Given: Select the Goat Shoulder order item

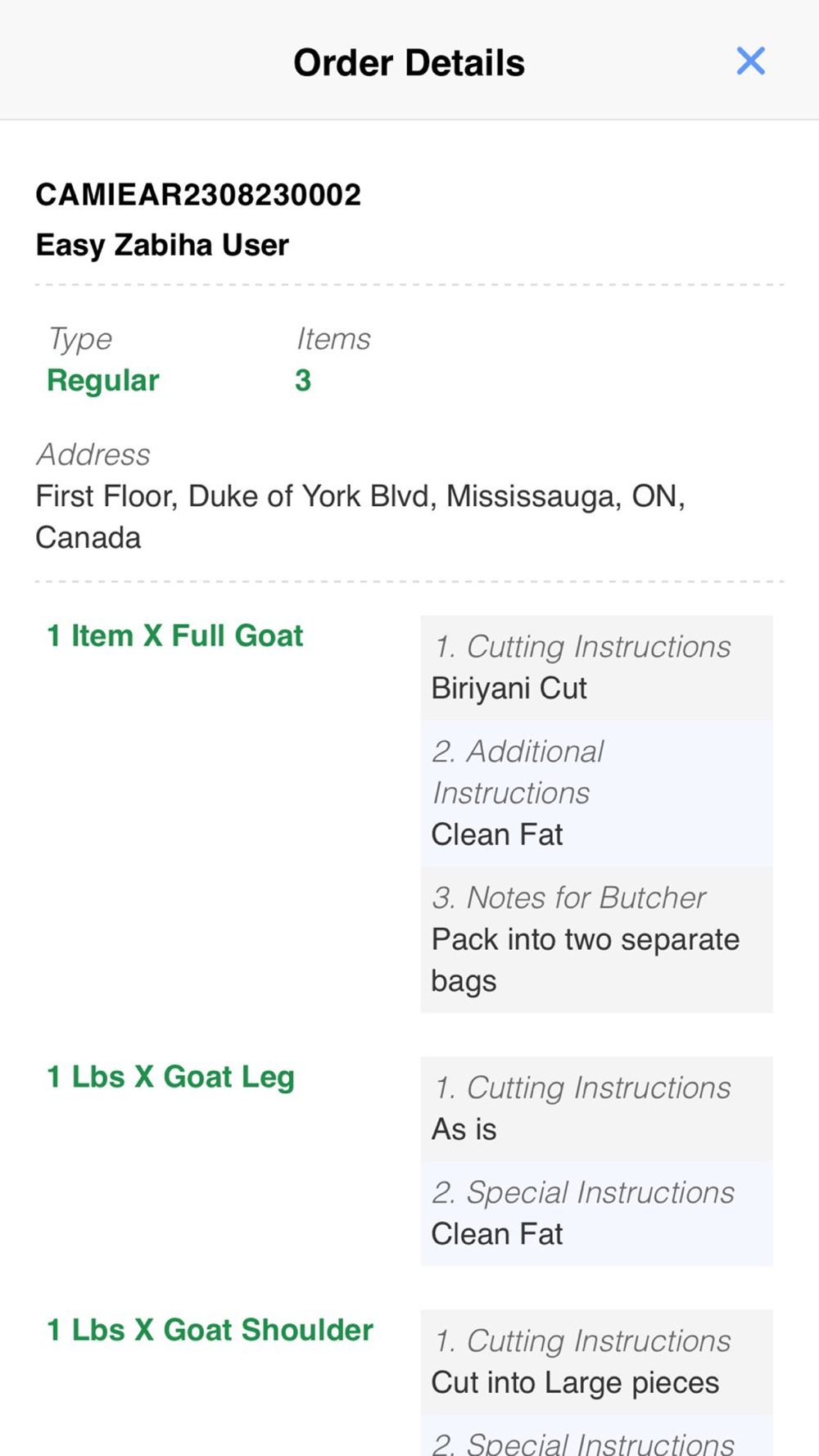Looking at the screenshot, I should tap(210, 1331).
